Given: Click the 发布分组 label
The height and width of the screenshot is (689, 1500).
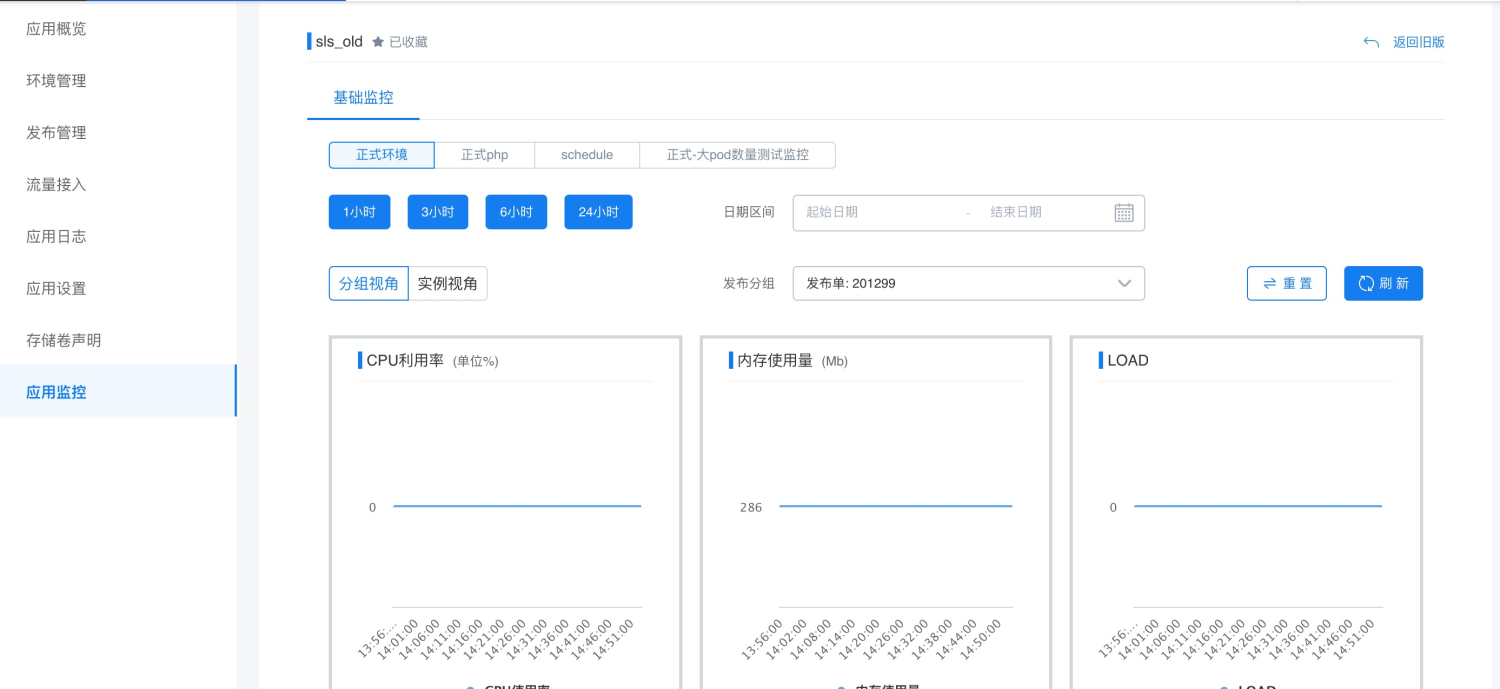Looking at the screenshot, I should [749, 283].
